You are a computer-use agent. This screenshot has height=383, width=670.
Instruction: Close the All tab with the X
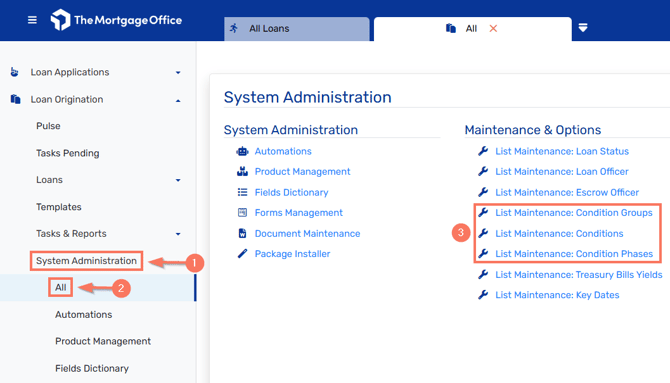(x=493, y=28)
